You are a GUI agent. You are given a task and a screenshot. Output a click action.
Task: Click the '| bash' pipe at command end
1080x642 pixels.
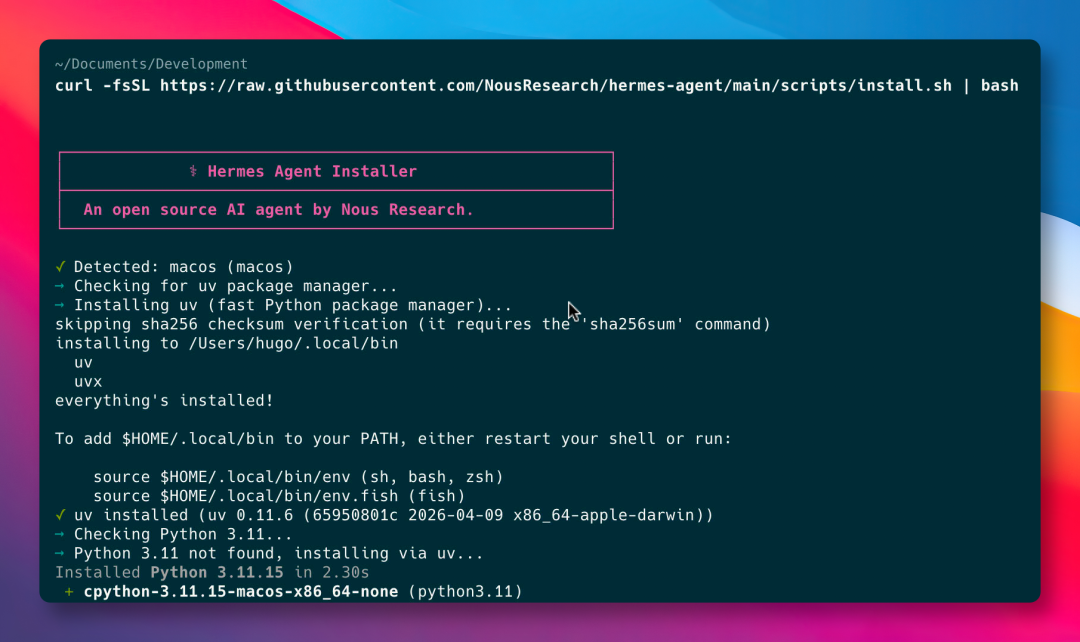pos(990,85)
